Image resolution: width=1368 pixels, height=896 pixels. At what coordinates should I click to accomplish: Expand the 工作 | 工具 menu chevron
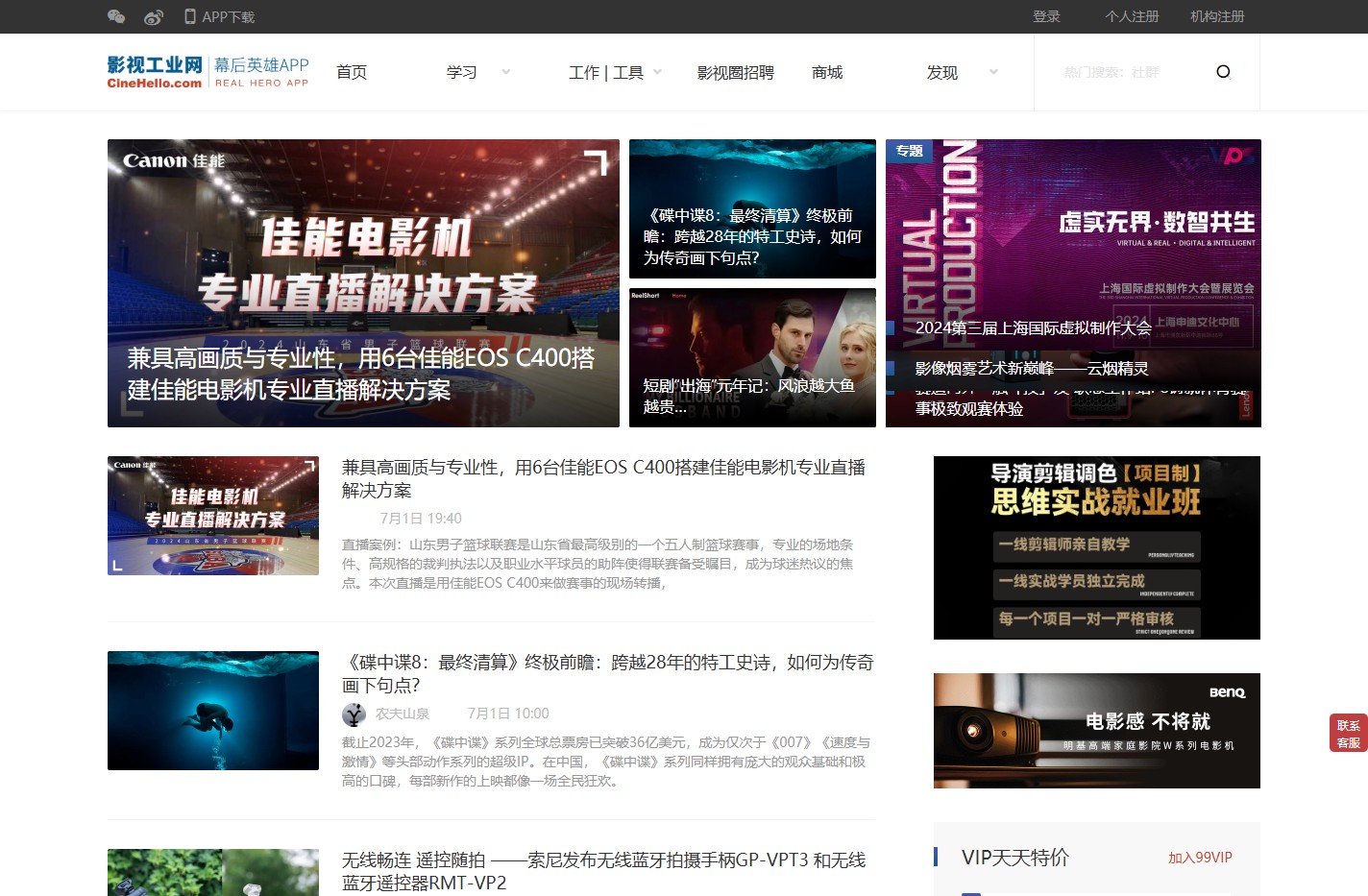(x=658, y=72)
